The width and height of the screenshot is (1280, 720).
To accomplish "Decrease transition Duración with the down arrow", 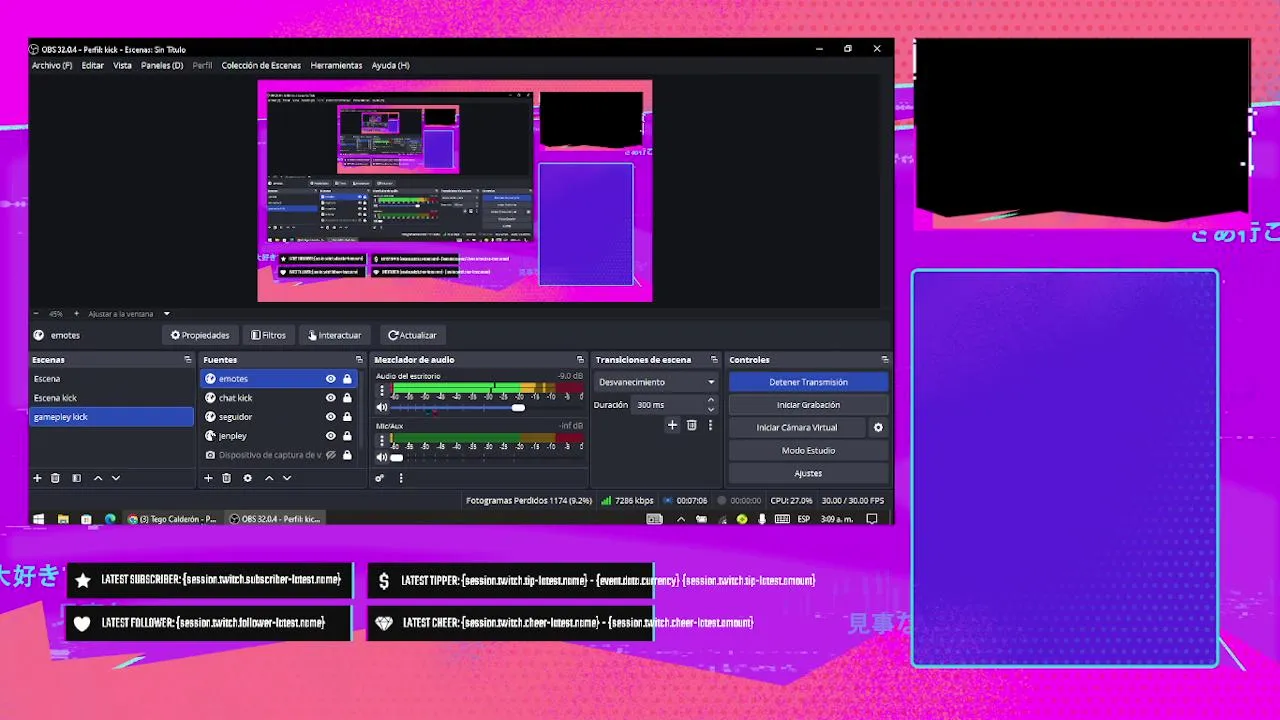I will click(x=711, y=409).
